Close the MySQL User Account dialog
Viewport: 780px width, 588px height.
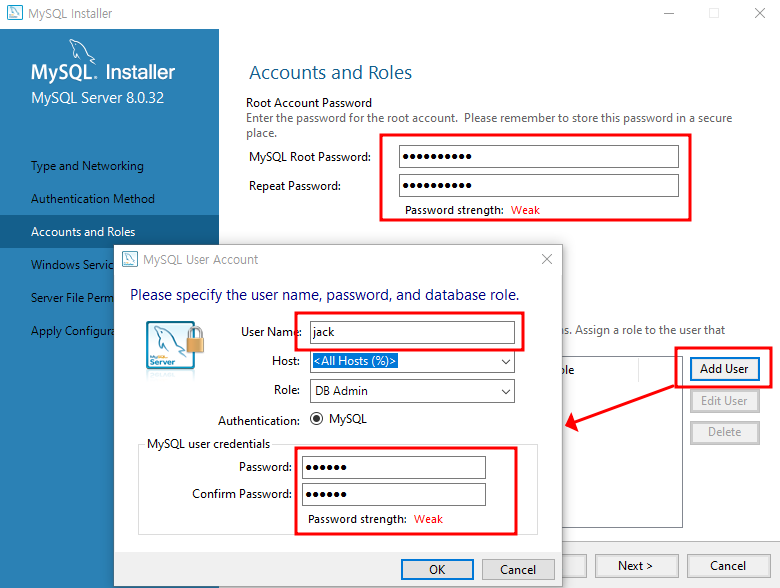[547, 259]
